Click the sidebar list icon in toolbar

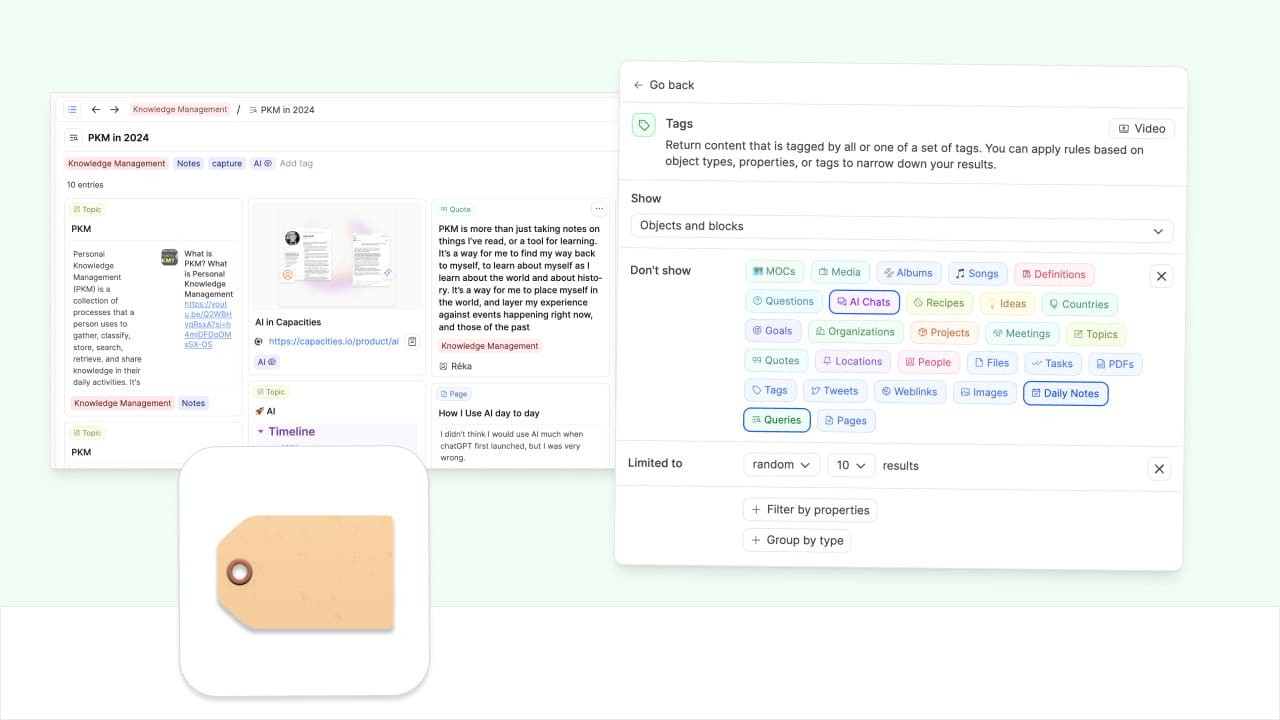pyautogui.click(x=72, y=110)
